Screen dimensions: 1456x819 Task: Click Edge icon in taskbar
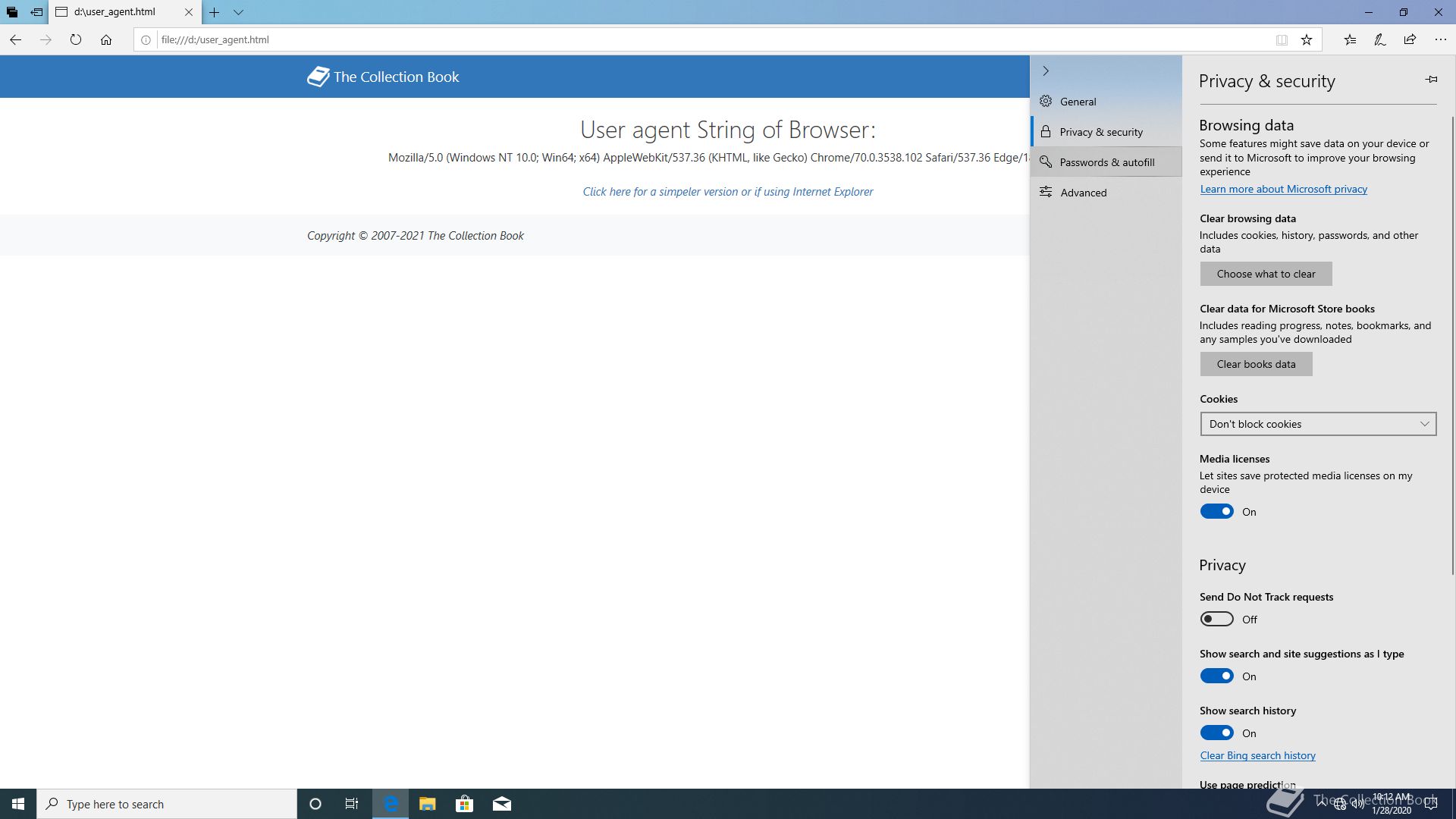[x=391, y=804]
